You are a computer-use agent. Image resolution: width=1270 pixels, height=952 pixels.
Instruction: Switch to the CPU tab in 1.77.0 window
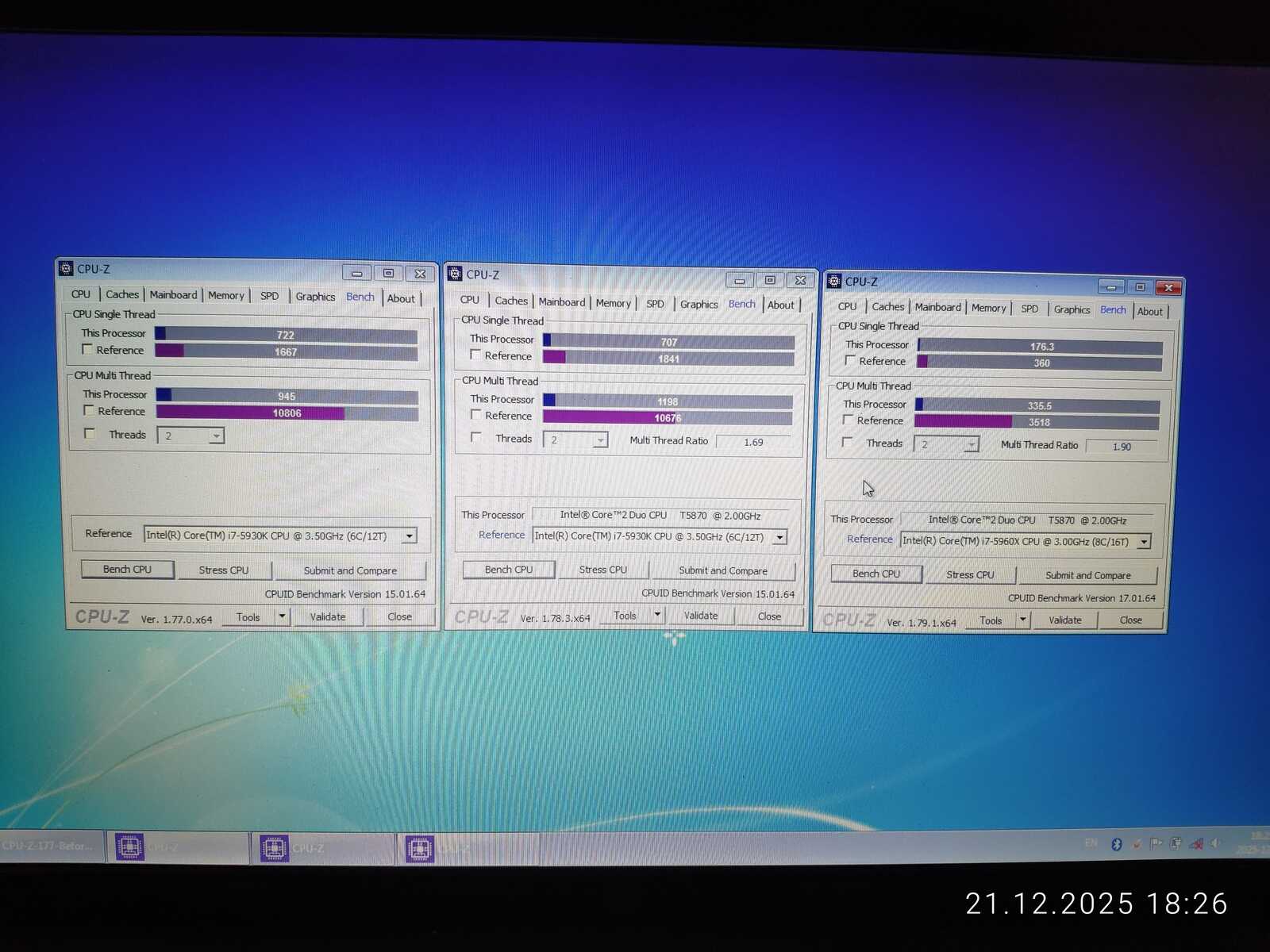tap(81, 294)
